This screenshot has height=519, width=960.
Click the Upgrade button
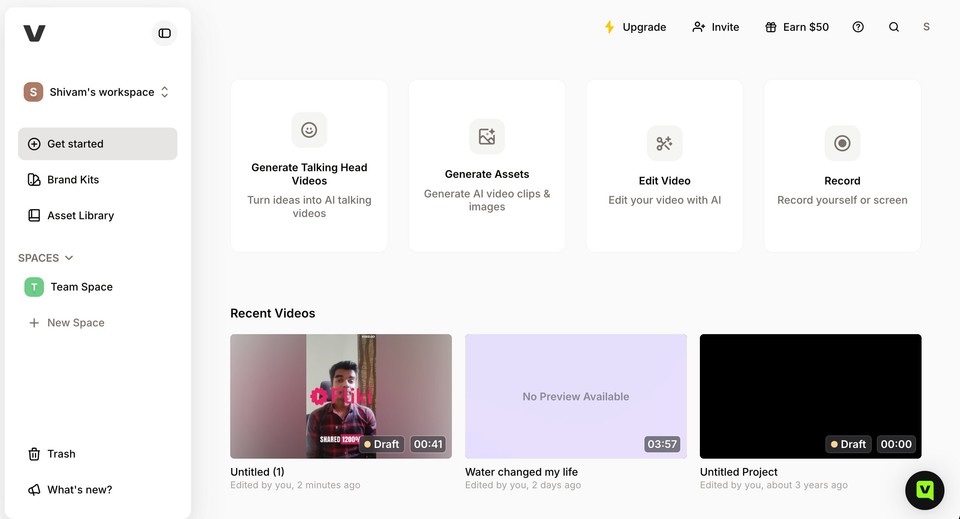click(635, 27)
